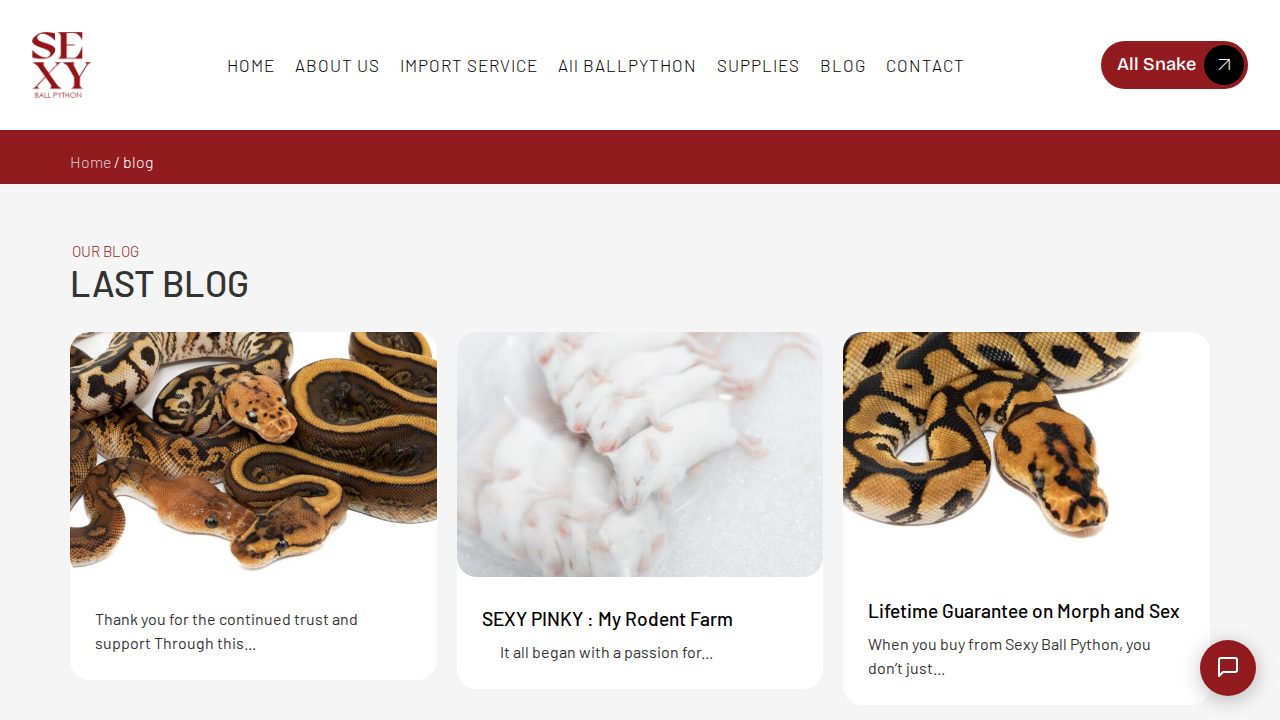Open the yellow ball python blog image
The width and height of the screenshot is (1280, 720).
click(x=1026, y=435)
